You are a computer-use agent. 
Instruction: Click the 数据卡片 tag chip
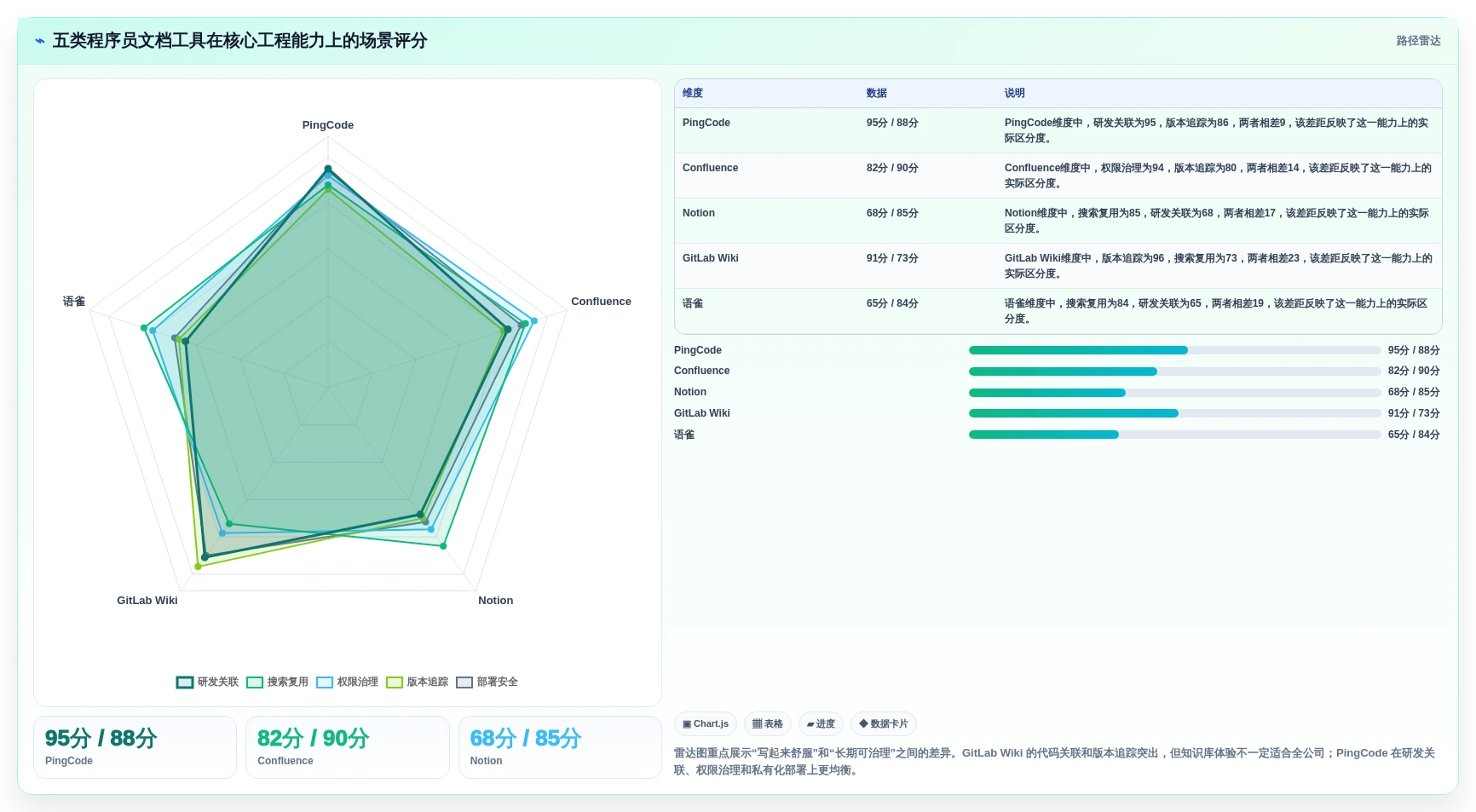click(884, 724)
